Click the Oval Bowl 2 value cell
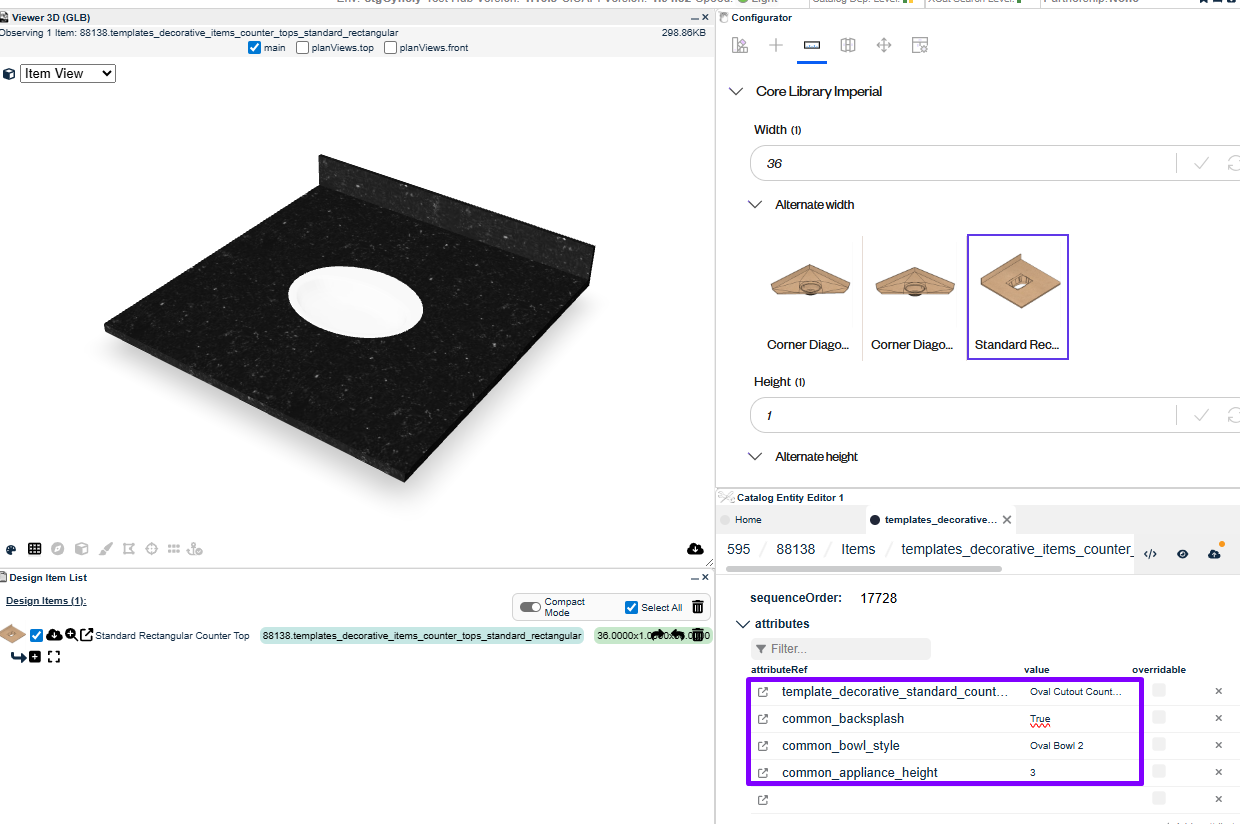Image resolution: width=1240 pixels, height=824 pixels. click(1056, 746)
